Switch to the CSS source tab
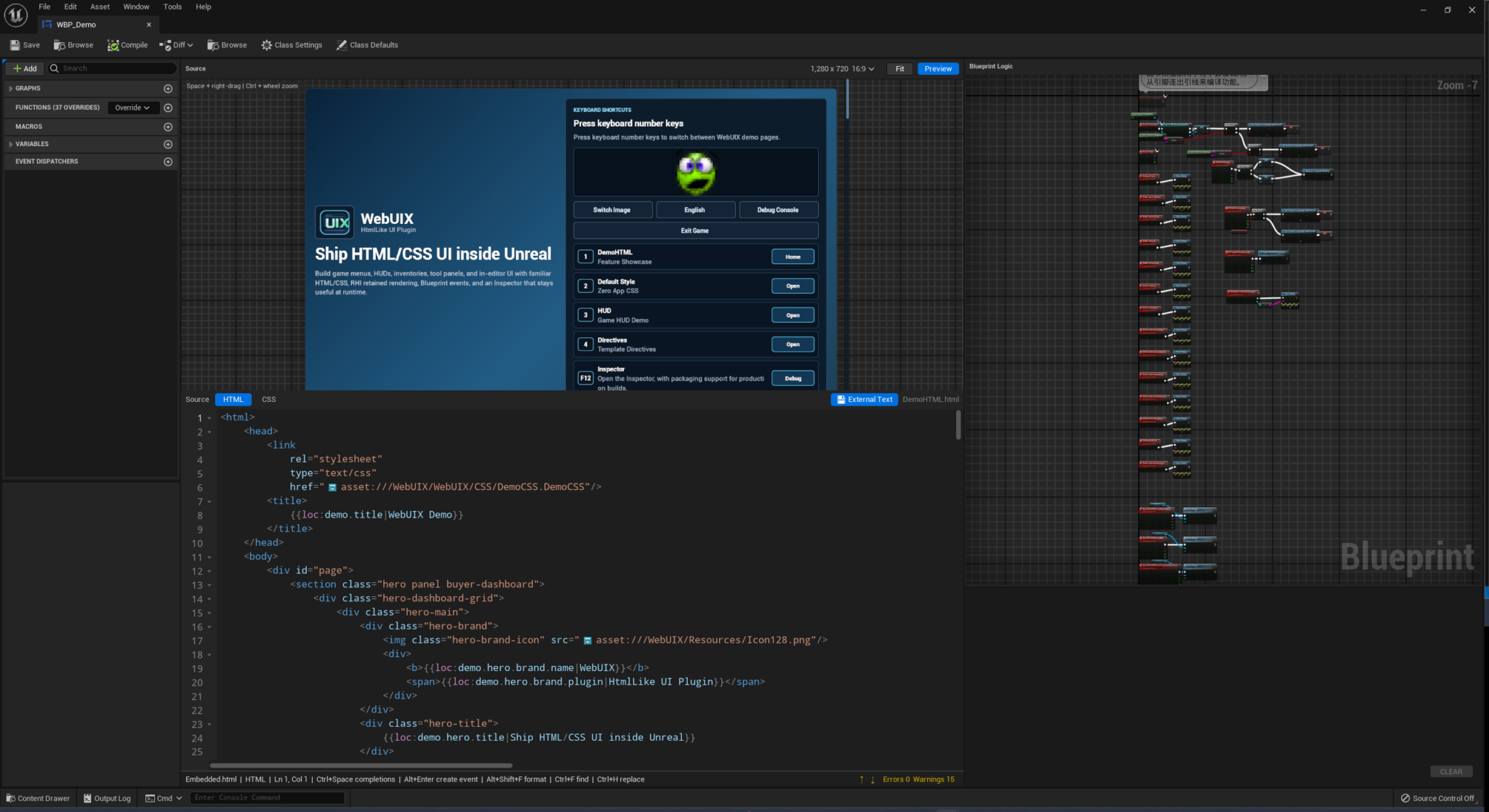The width and height of the screenshot is (1489, 812). click(268, 399)
